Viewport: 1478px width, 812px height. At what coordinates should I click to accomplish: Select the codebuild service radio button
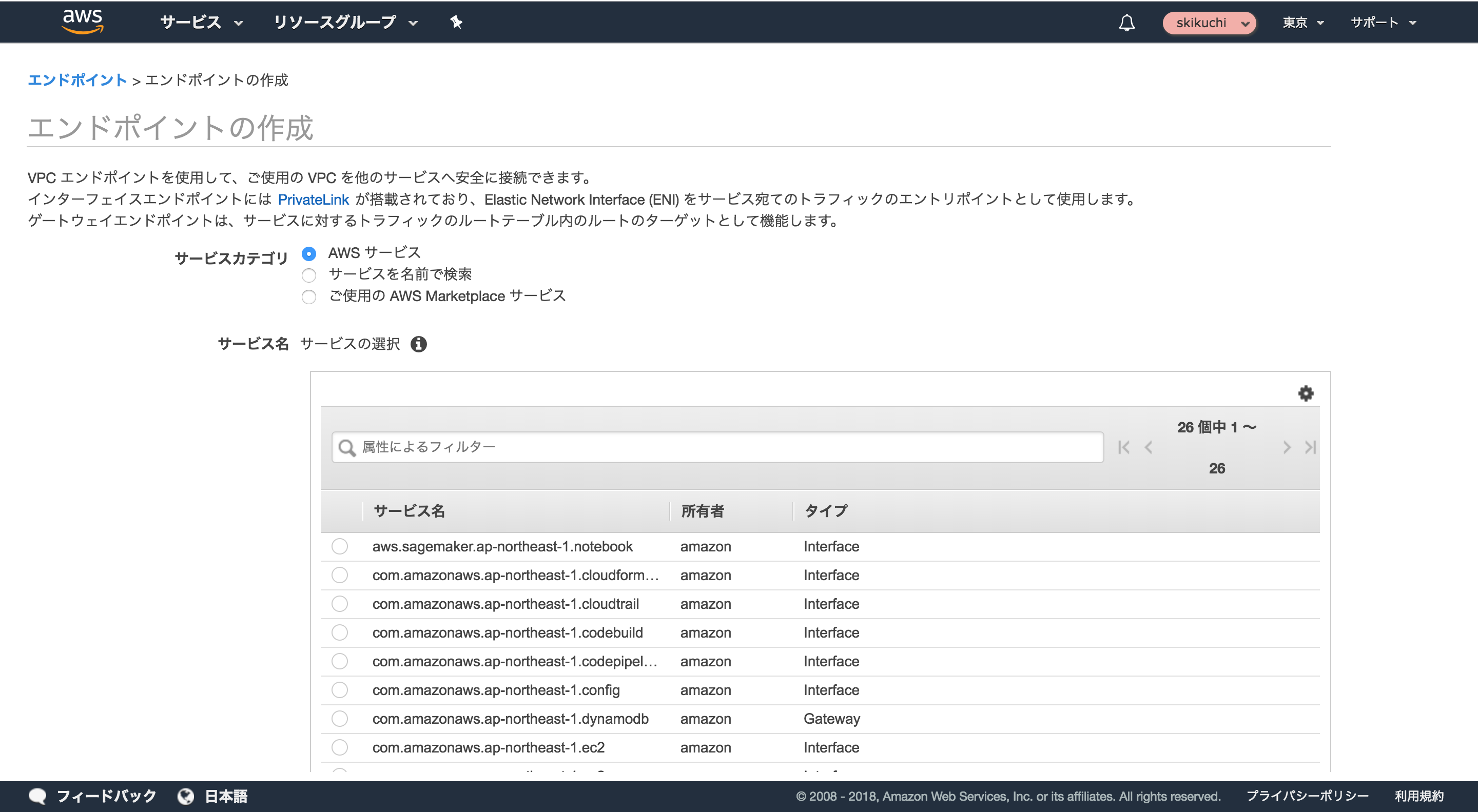click(340, 632)
